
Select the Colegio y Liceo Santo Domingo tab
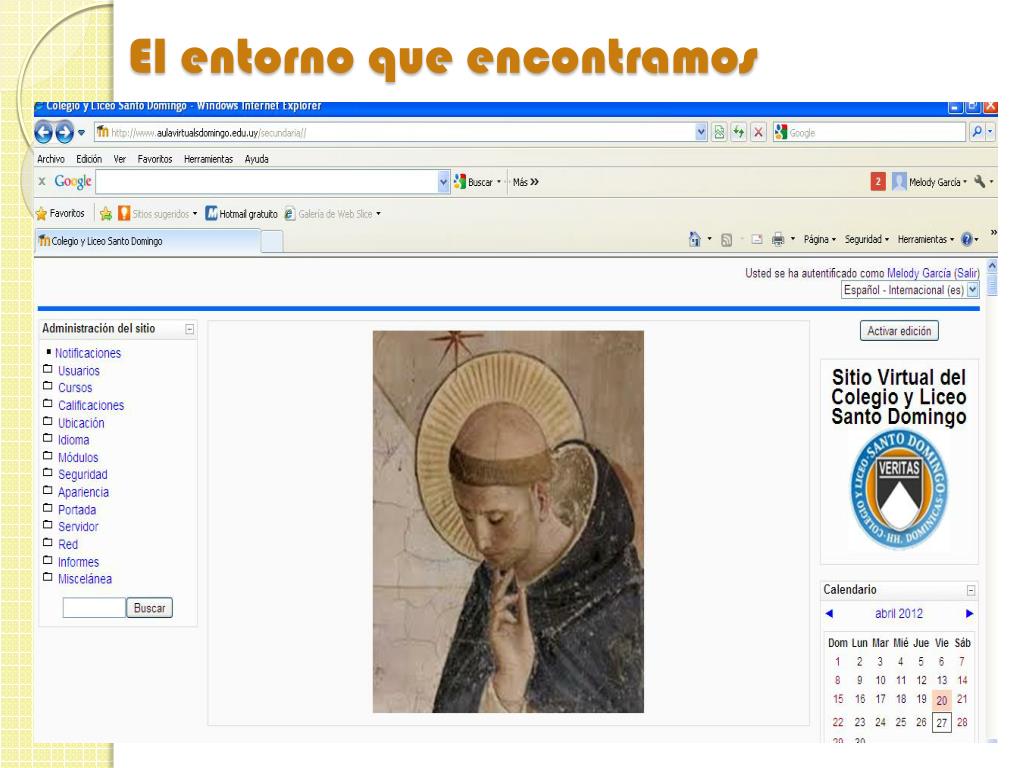pos(148,241)
